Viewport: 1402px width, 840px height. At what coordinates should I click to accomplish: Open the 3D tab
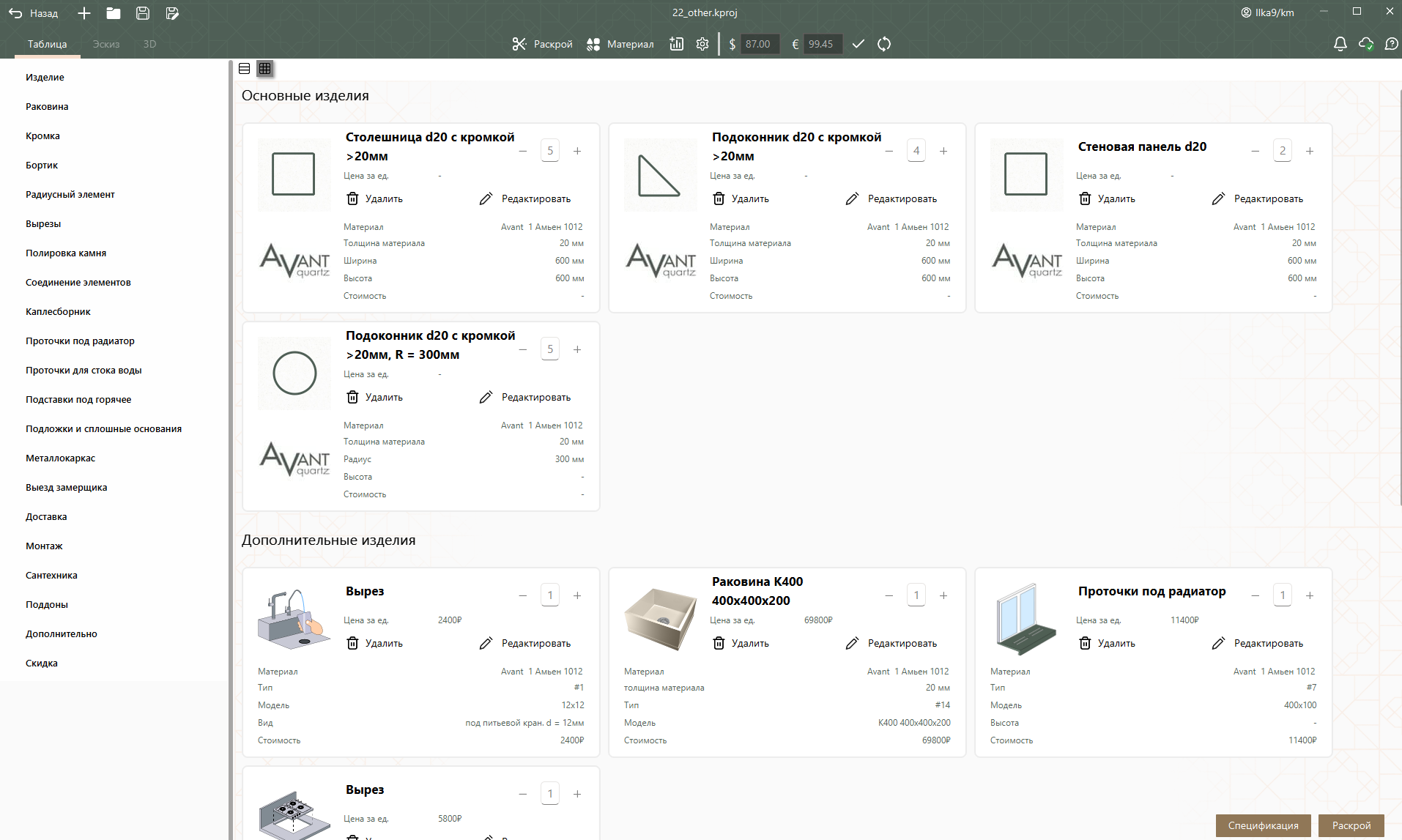tap(149, 44)
